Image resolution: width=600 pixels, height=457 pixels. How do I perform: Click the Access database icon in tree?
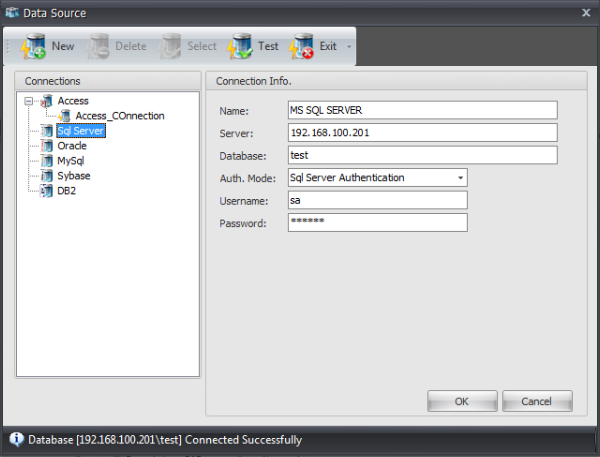tap(46, 101)
